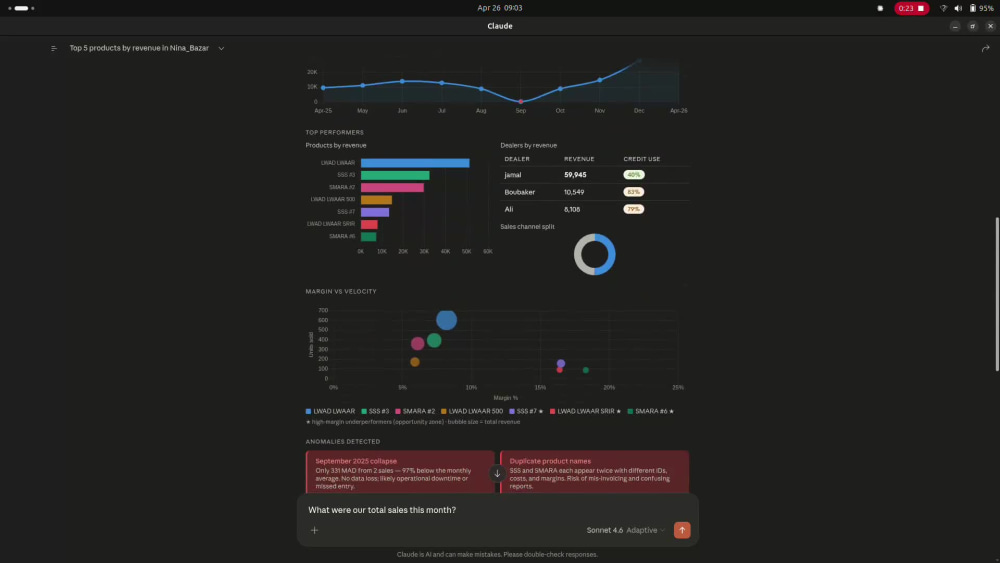The width and height of the screenshot is (1000, 563).
Task: Open the volume icon in system tray
Action: tap(958, 8)
